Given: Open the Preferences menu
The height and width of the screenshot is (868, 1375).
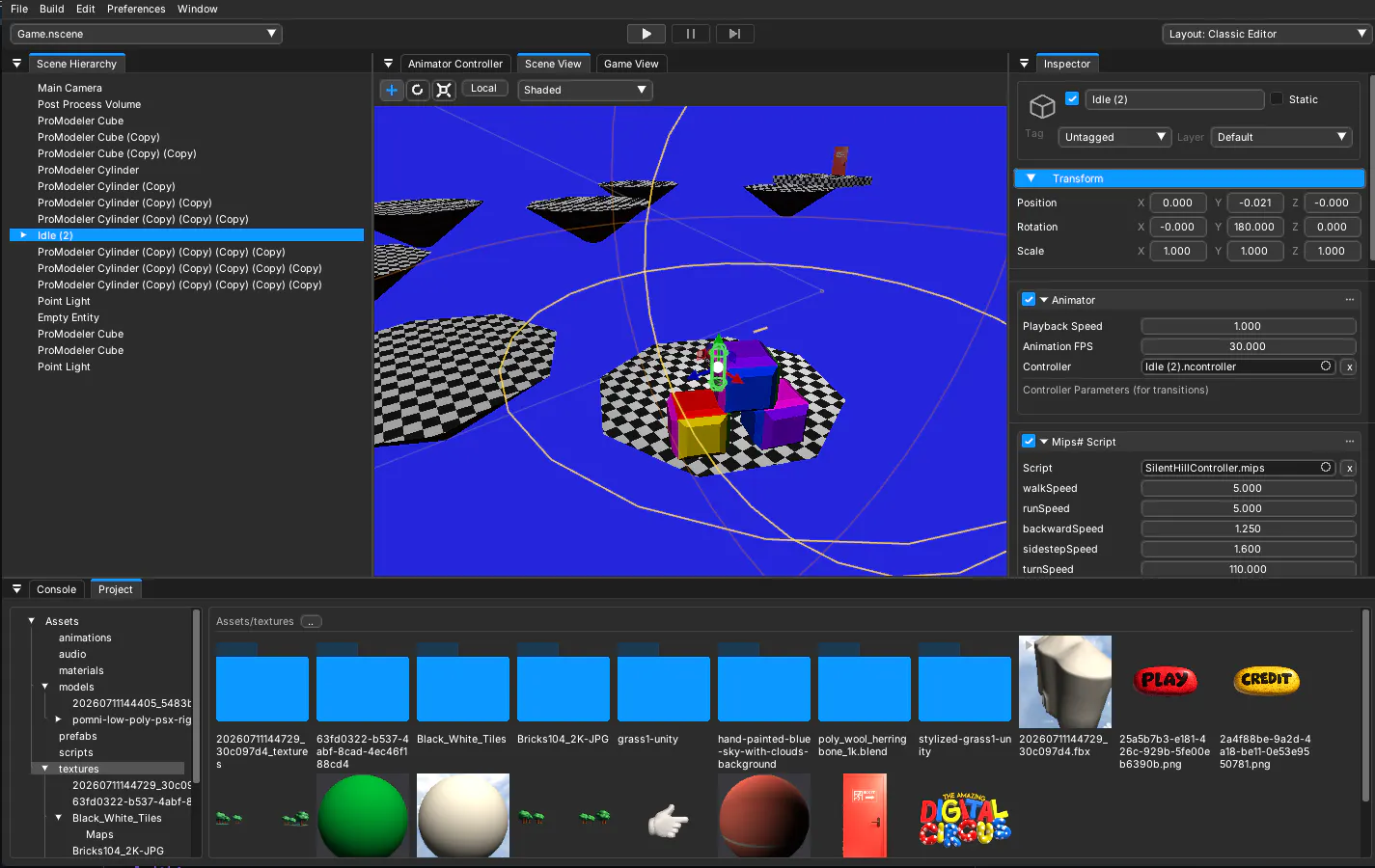Looking at the screenshot, I should pyautogui.click(x=136, y=9).
